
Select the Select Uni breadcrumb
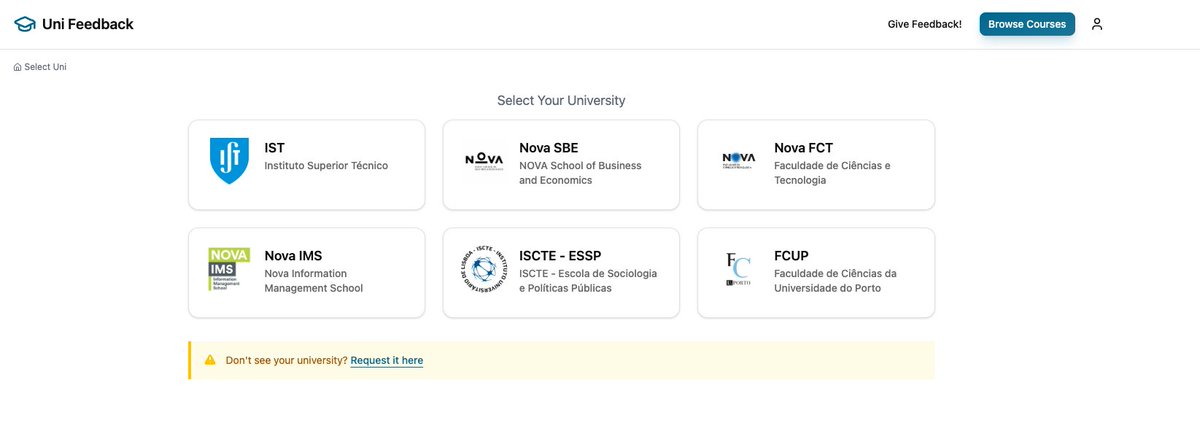(45, 67)
